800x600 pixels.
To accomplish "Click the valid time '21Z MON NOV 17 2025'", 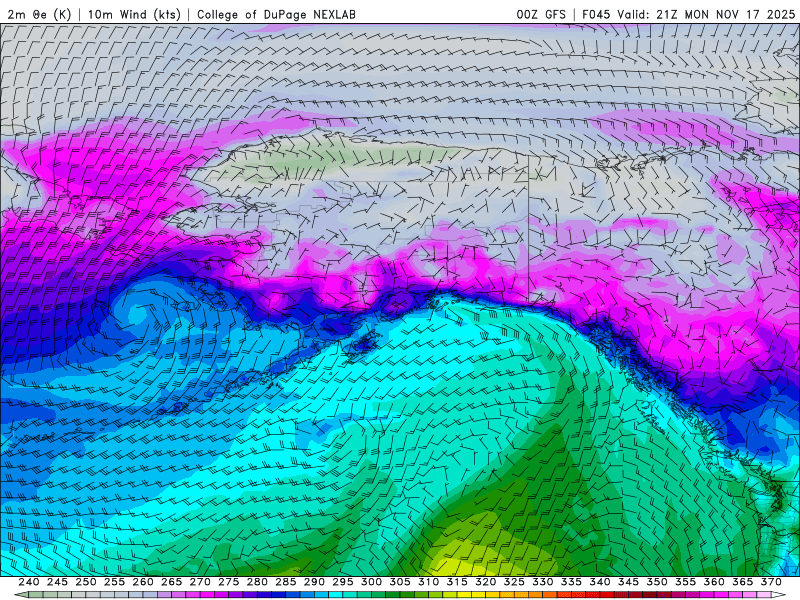I will [x=726, y=14].
